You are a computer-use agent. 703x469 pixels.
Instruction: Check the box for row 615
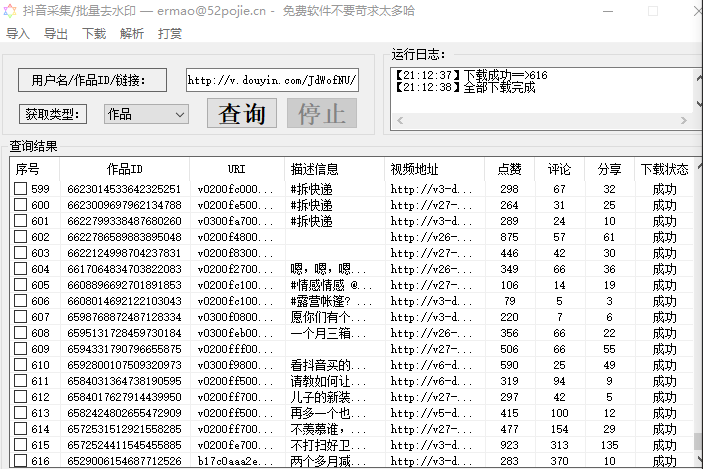click(x=20, y=445)
